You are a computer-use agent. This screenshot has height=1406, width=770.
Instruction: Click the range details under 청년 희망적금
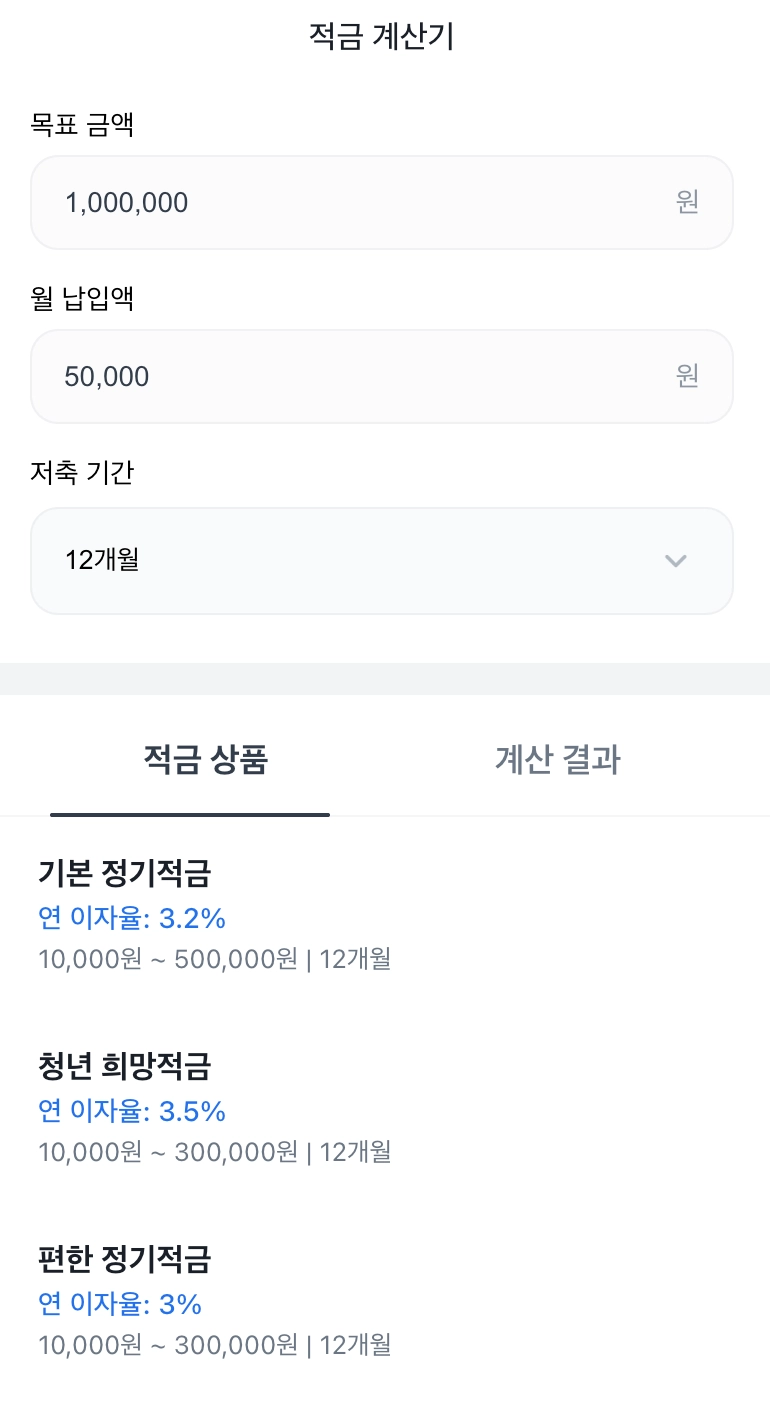214,1152
